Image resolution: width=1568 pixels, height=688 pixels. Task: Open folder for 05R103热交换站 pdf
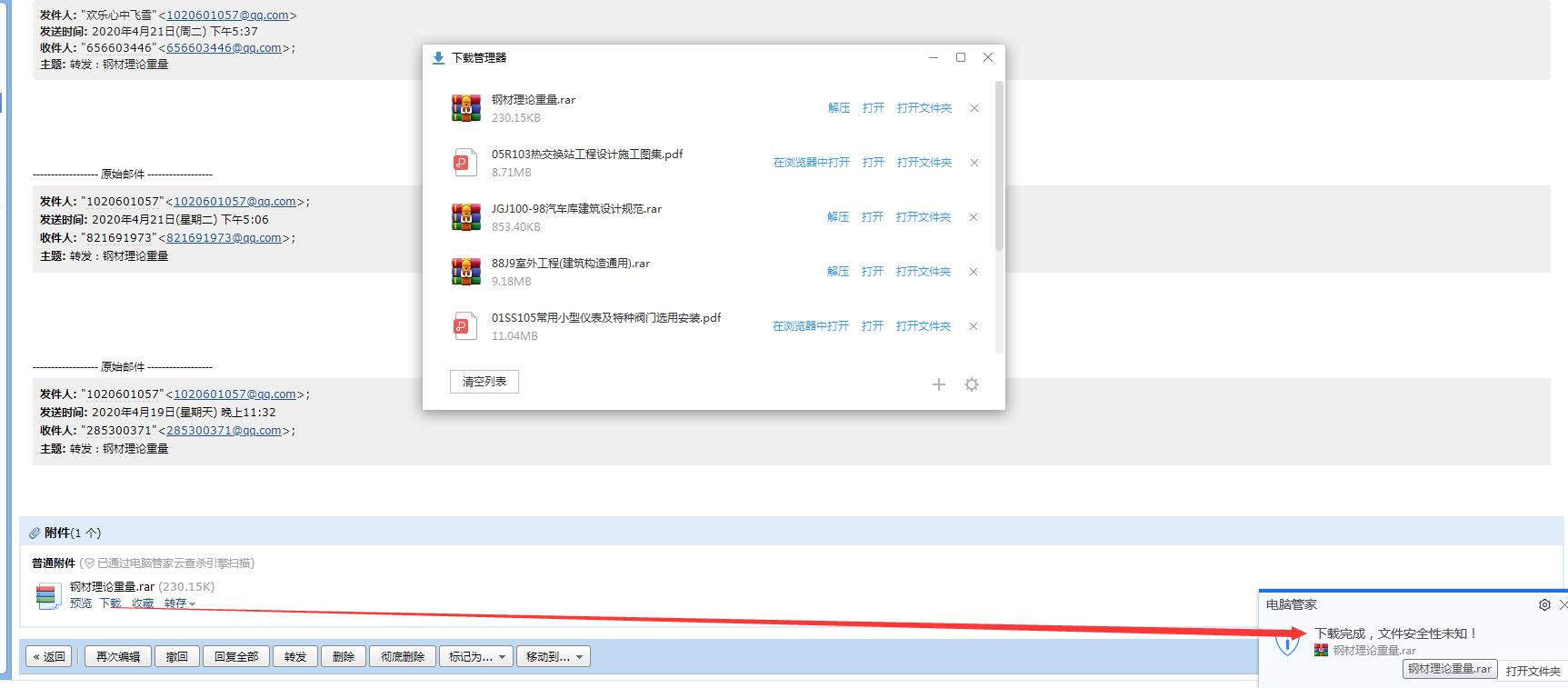click(924, 163)
